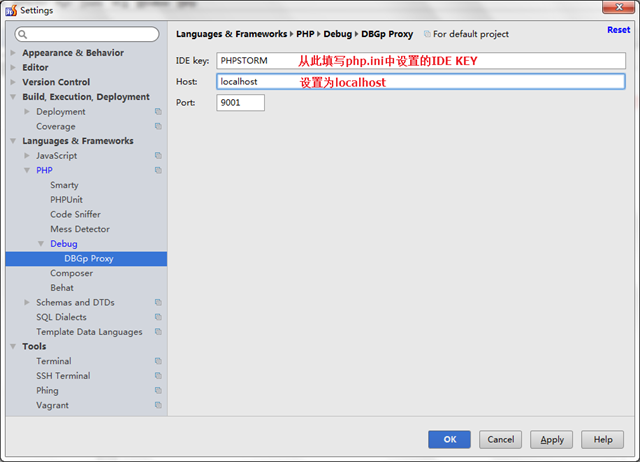This screenshot has height=462, width=640.
Task: Select Code Sniffer in the tree
Action: pos(75,214)
